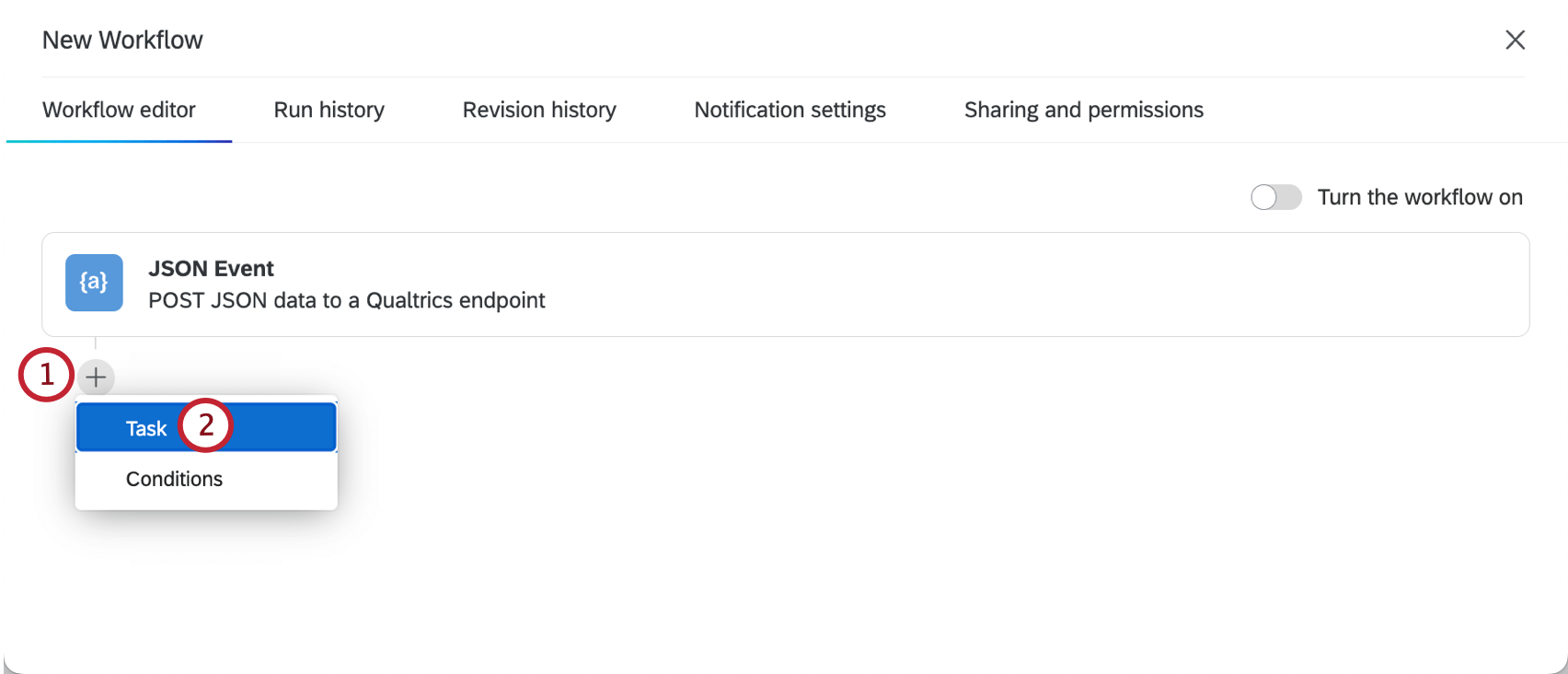The height and width of the screenshot is (674, 1568).
Task: Go to the Notification settings tab
Action: [790, 110]
